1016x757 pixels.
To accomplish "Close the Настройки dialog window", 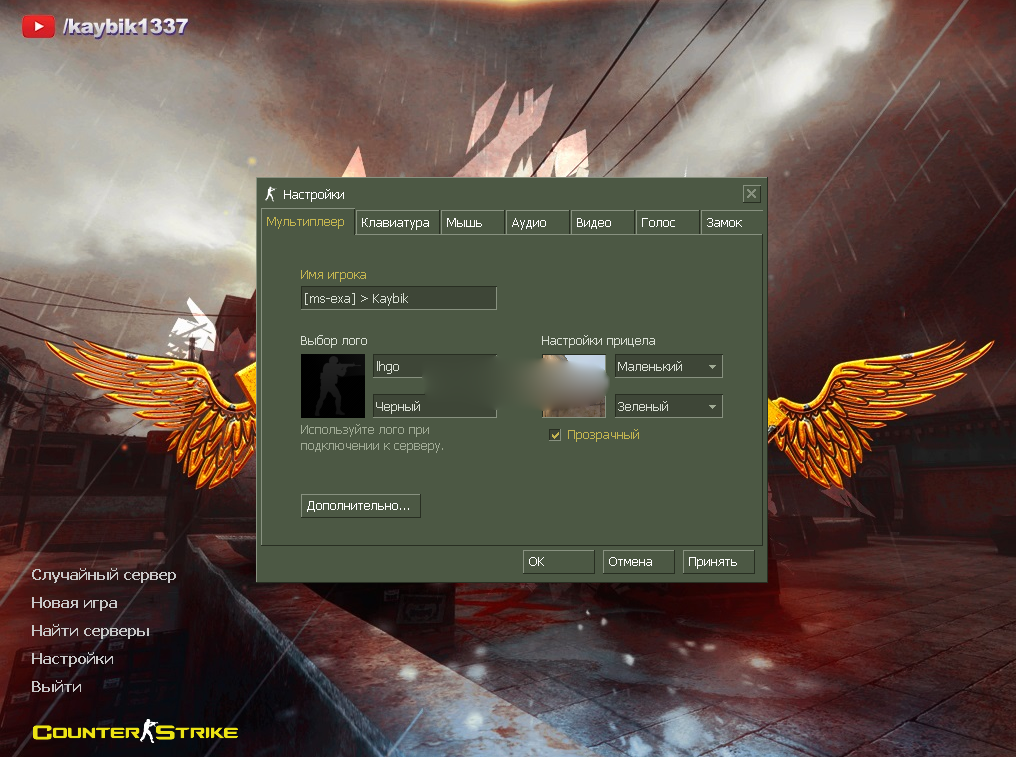I will pyautogui.click(x=751, y=194).
